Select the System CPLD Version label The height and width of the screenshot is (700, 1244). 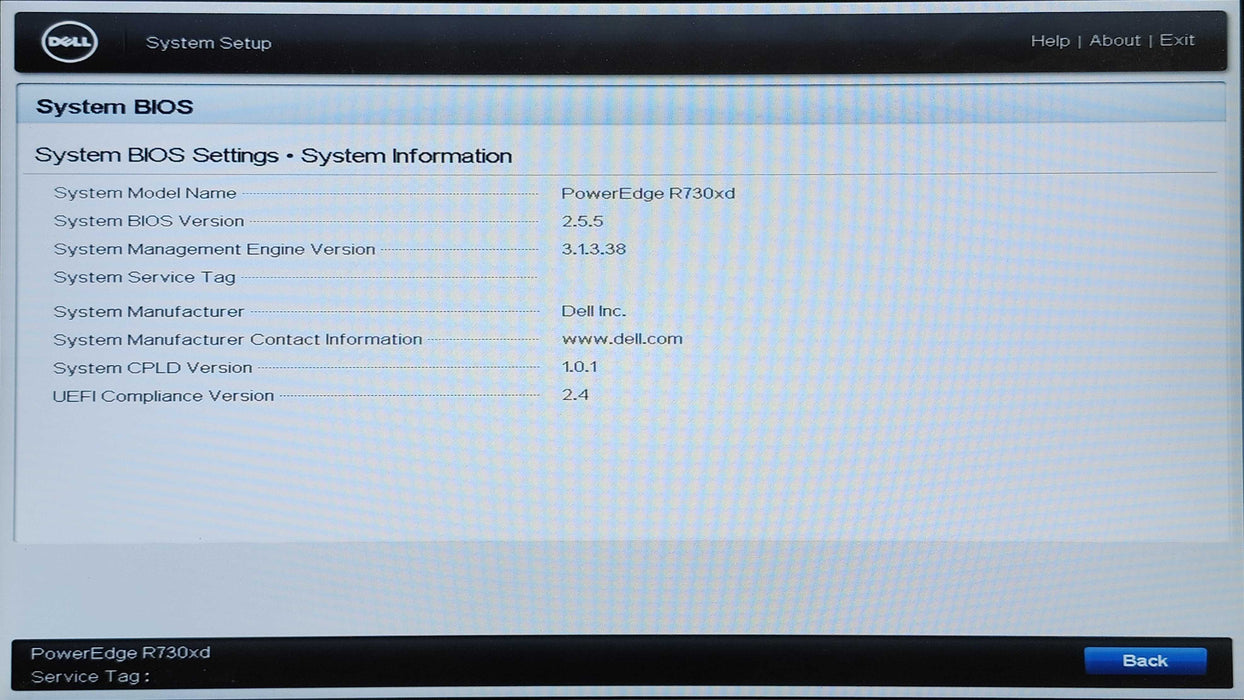(x=153, y=368)
